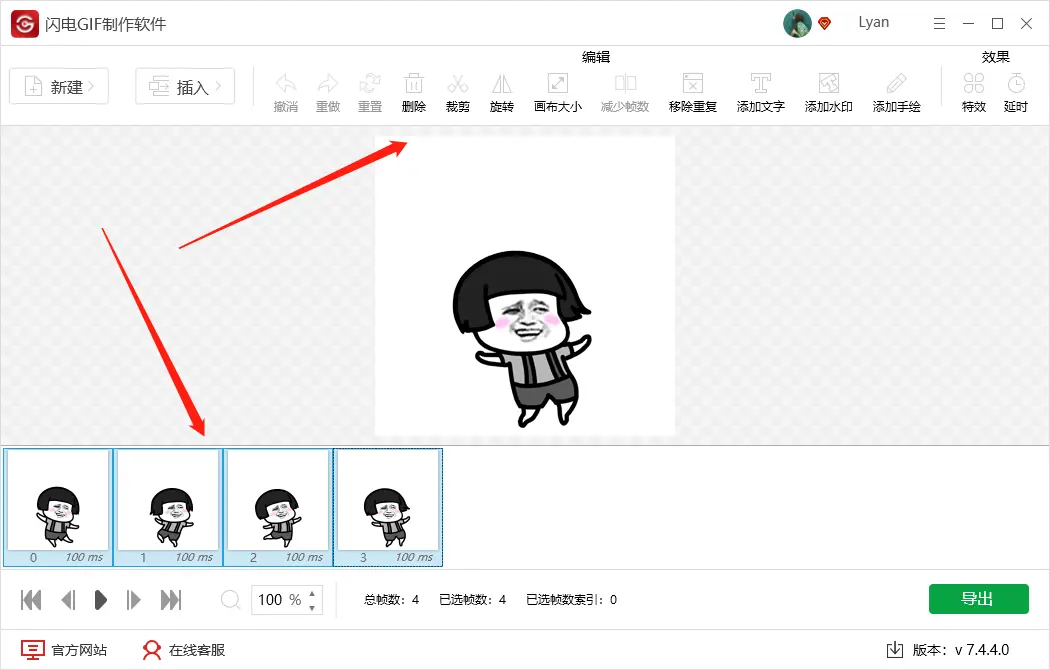This screenshot has width=1050, height=670.
Task: Delete frames with the 删除 icon
Action: pyautogui.click(x=414, y=84)
